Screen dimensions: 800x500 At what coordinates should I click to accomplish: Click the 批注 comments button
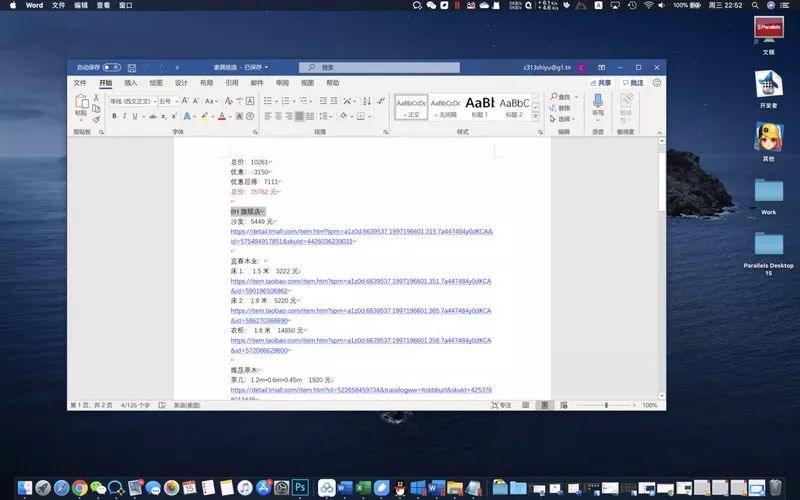pyautogui.click(x=633, y=83)
